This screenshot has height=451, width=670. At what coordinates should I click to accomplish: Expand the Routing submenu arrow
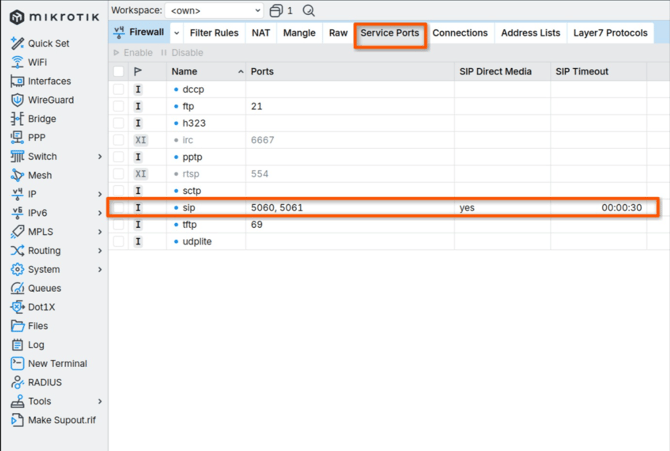pos(100,251)
